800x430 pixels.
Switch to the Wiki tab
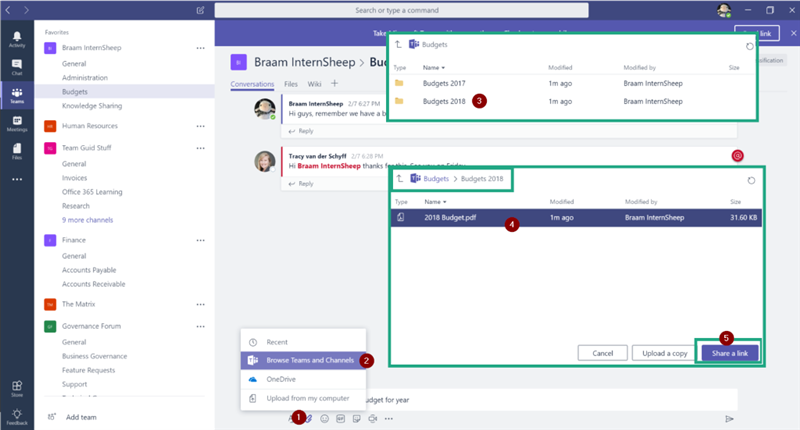[x=314, y=84]
